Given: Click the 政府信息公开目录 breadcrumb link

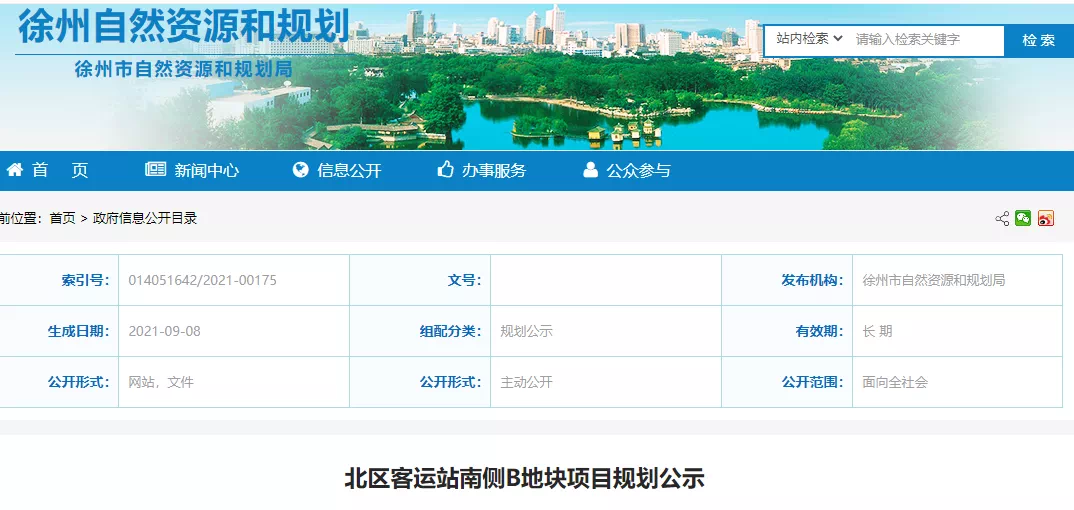Looking at the screenshot, I should (x=145, y=218).
